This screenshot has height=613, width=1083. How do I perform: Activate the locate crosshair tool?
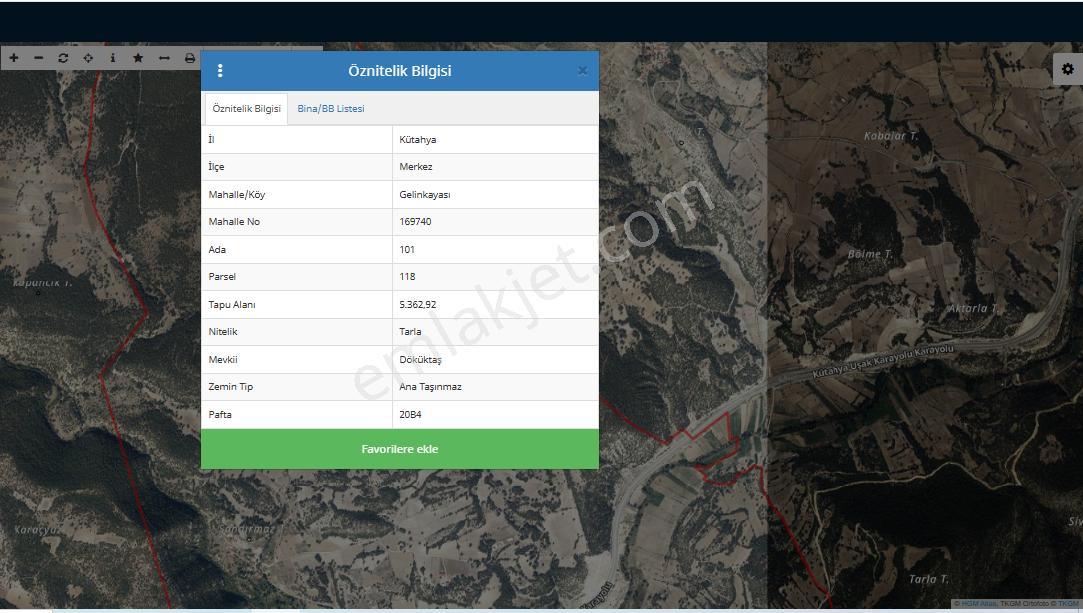pos(88,58)
